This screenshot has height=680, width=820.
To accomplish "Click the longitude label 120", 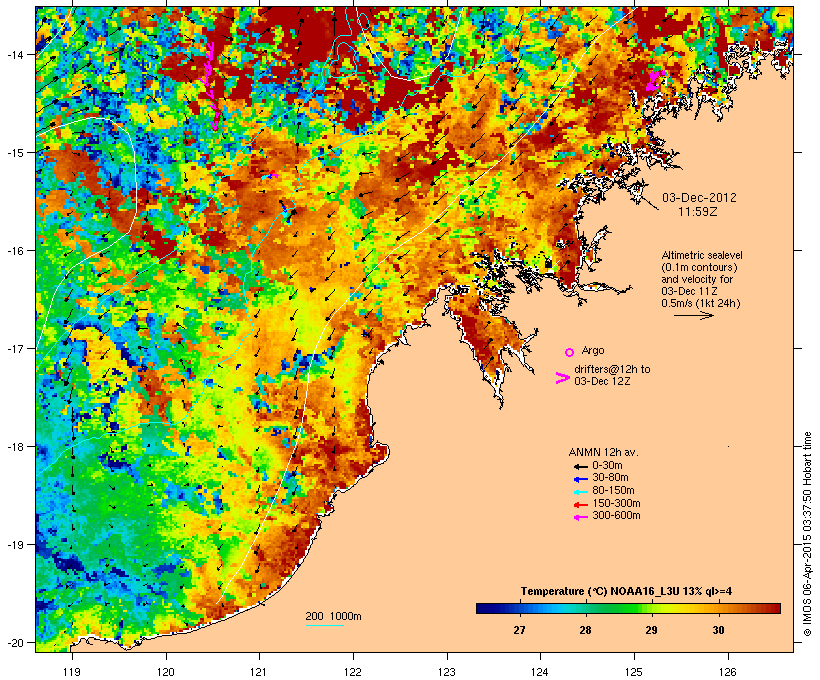I will (x=166, y=672).
